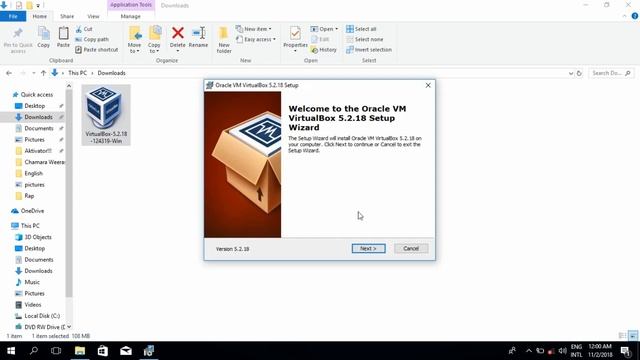Select Music under This PC
The image size is (640, 360).
(x=32, y=282)
